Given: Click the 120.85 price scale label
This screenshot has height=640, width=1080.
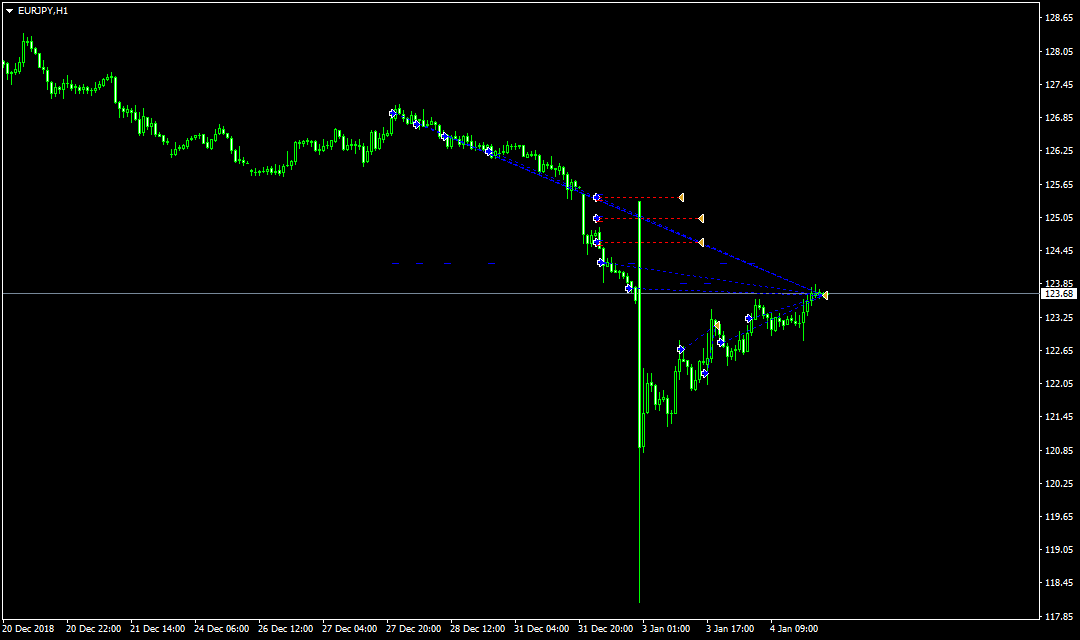Looking at the screenshot, I should (x=1059, y=451).
